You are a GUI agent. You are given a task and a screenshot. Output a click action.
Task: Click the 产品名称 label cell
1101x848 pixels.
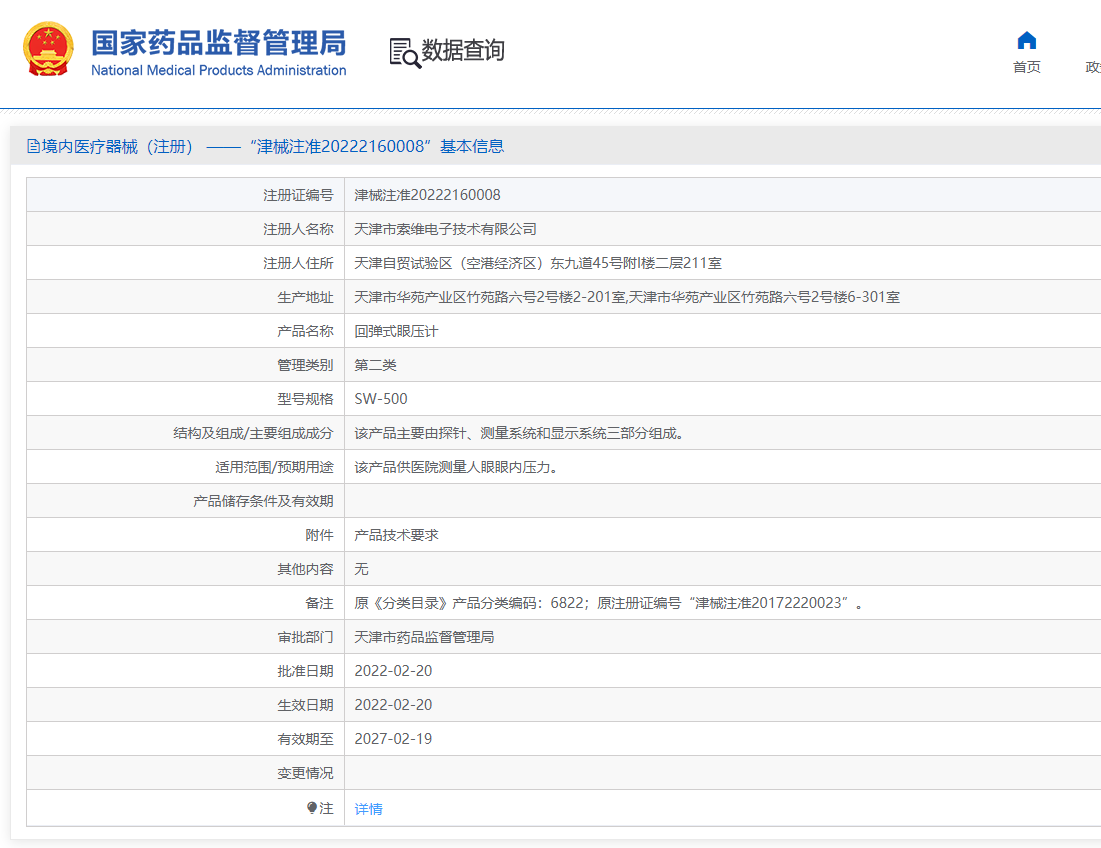[185, 331]
